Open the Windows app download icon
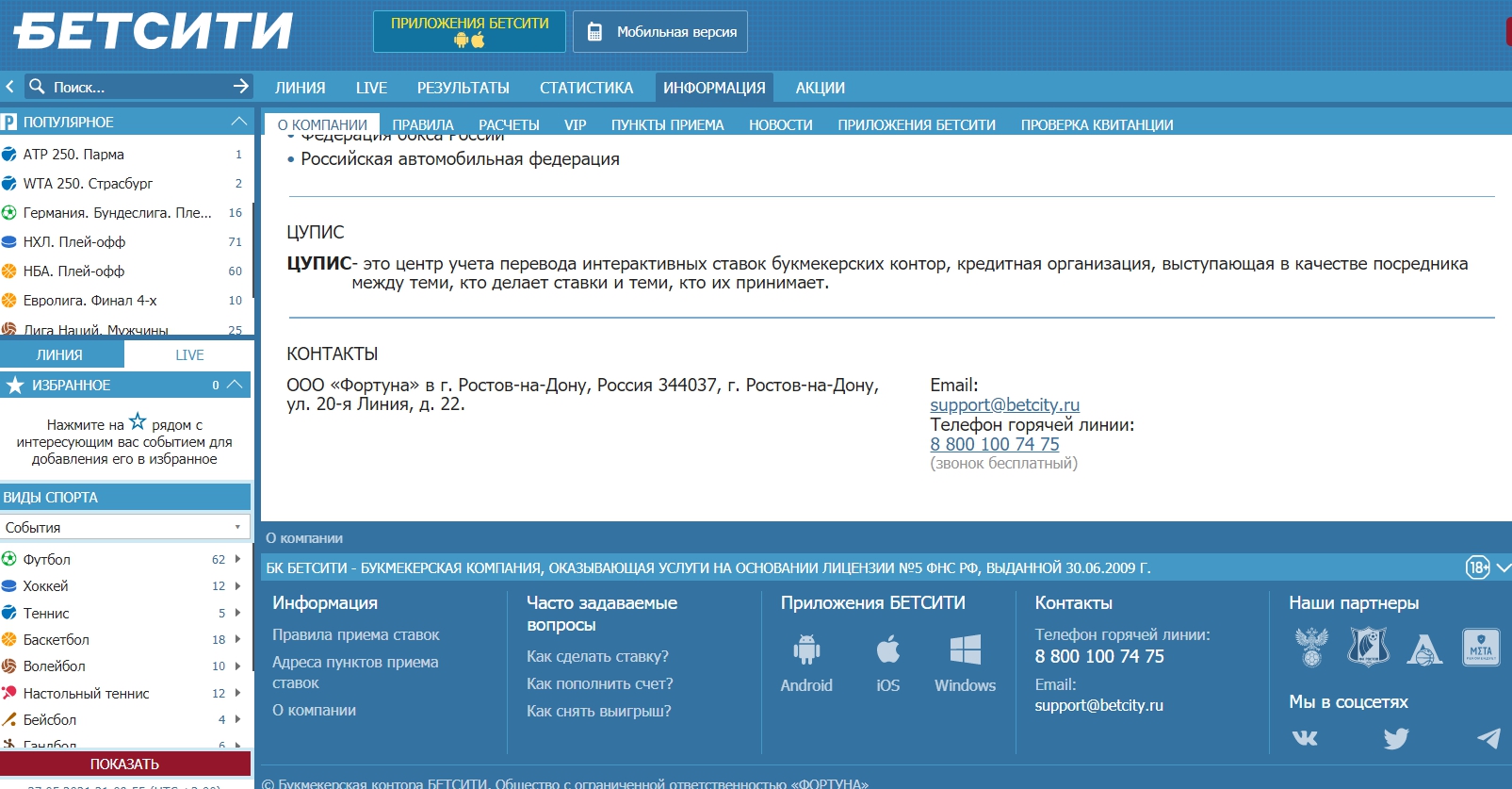This screenshot has width=1512, height=789. pos(965,650)
